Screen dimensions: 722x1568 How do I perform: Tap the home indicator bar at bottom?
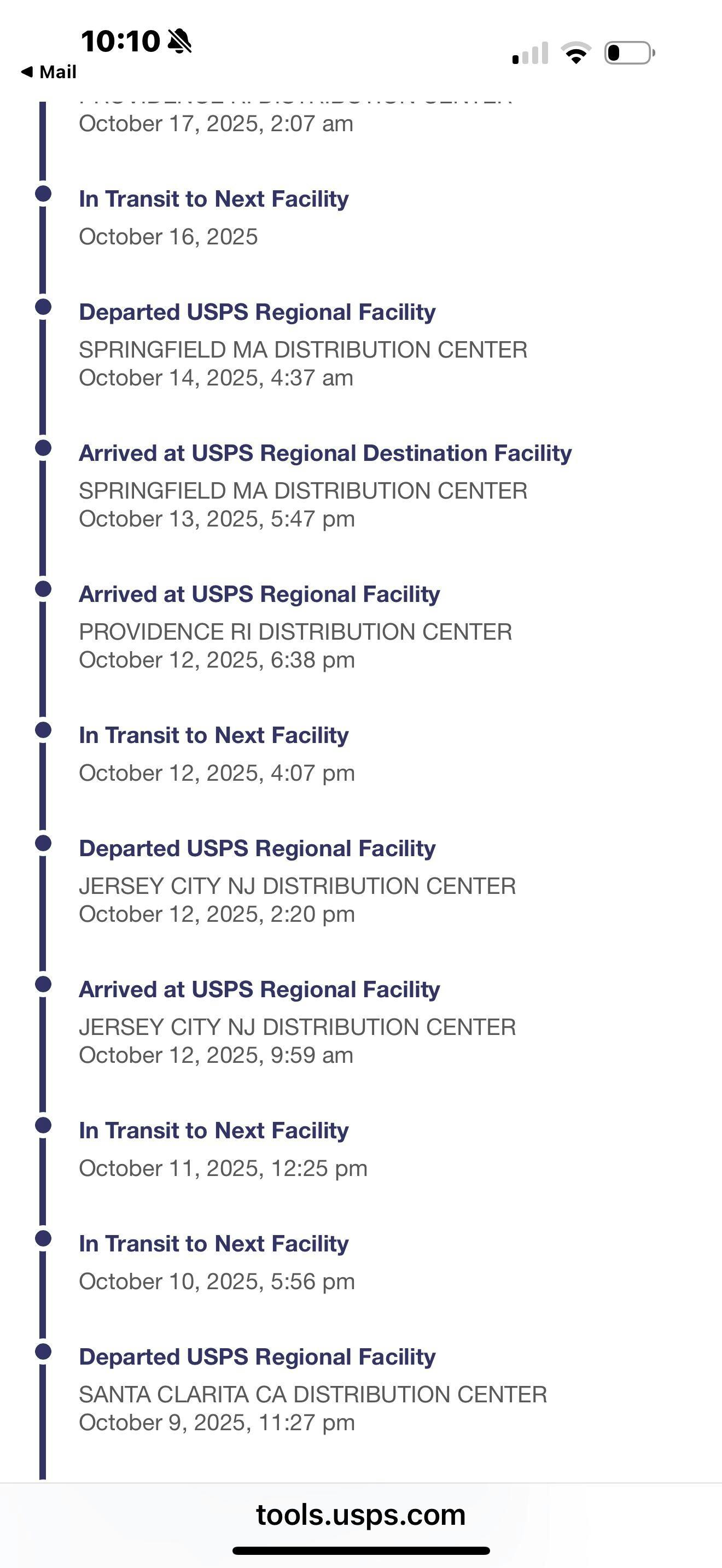(361, 1551)
